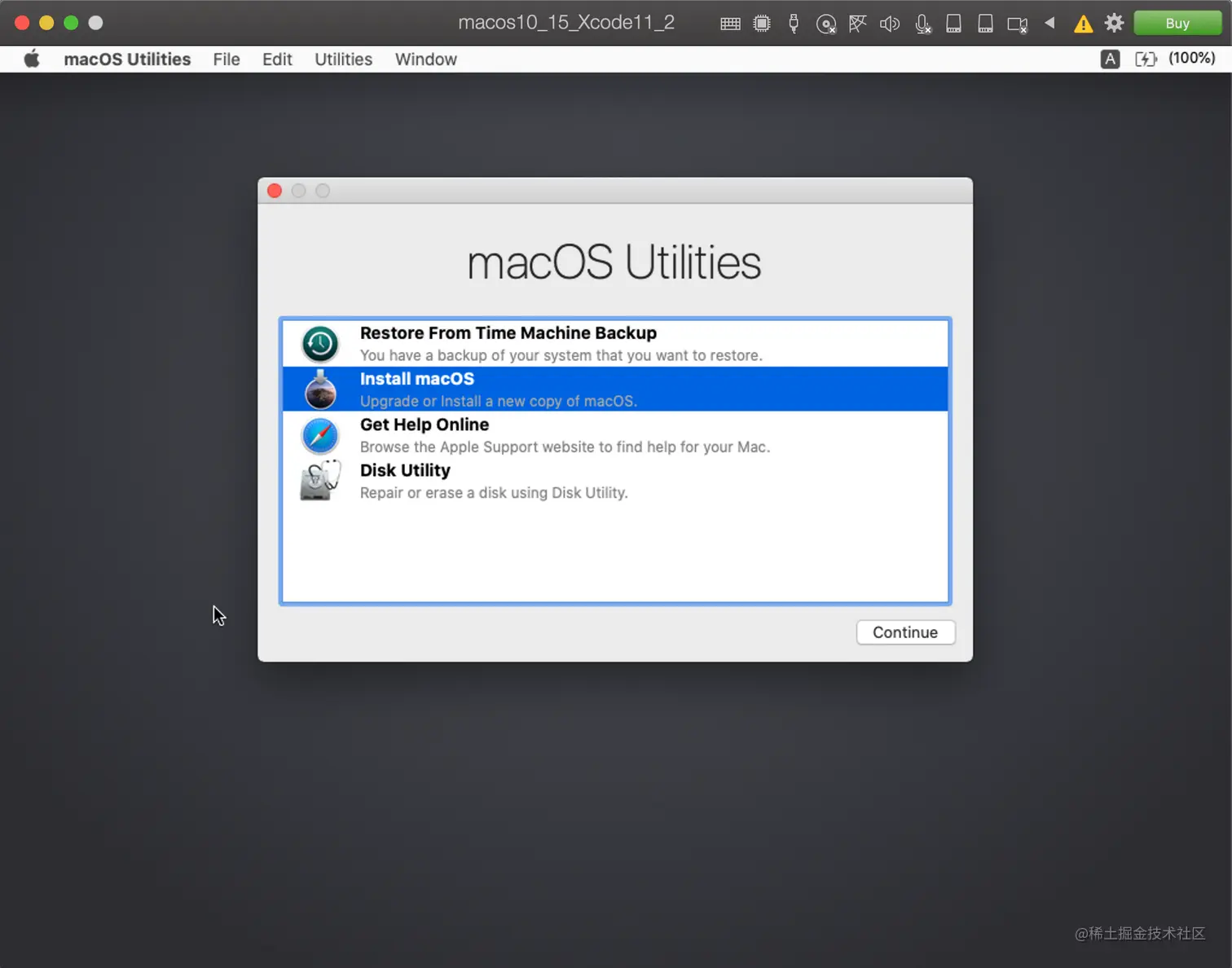Click the green fullscreen button of the VM window
This screenshot has width=1232, height=968.
71,23
